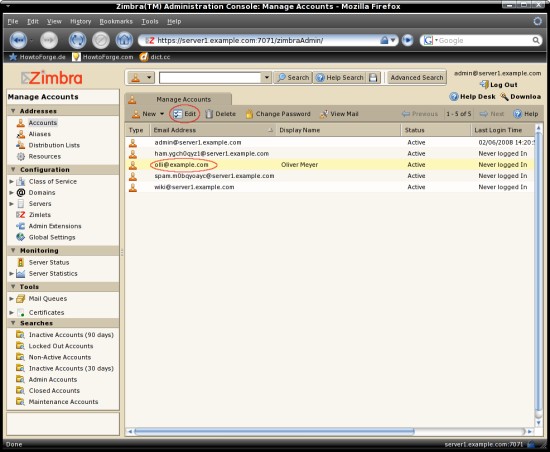The height and width of the screenshot is (452, 550).
Task: Click the Delete trash can icon
Action: point(209,114)
